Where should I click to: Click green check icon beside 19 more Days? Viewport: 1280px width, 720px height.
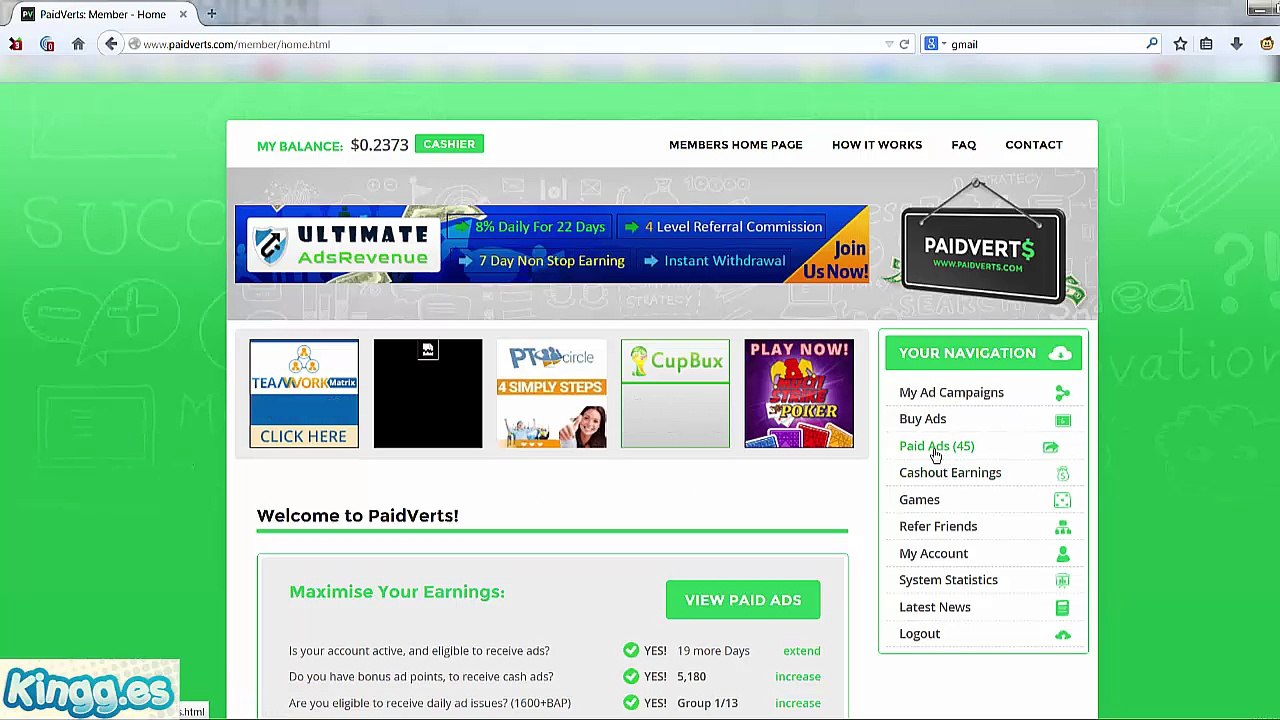[x=631, y=651]
